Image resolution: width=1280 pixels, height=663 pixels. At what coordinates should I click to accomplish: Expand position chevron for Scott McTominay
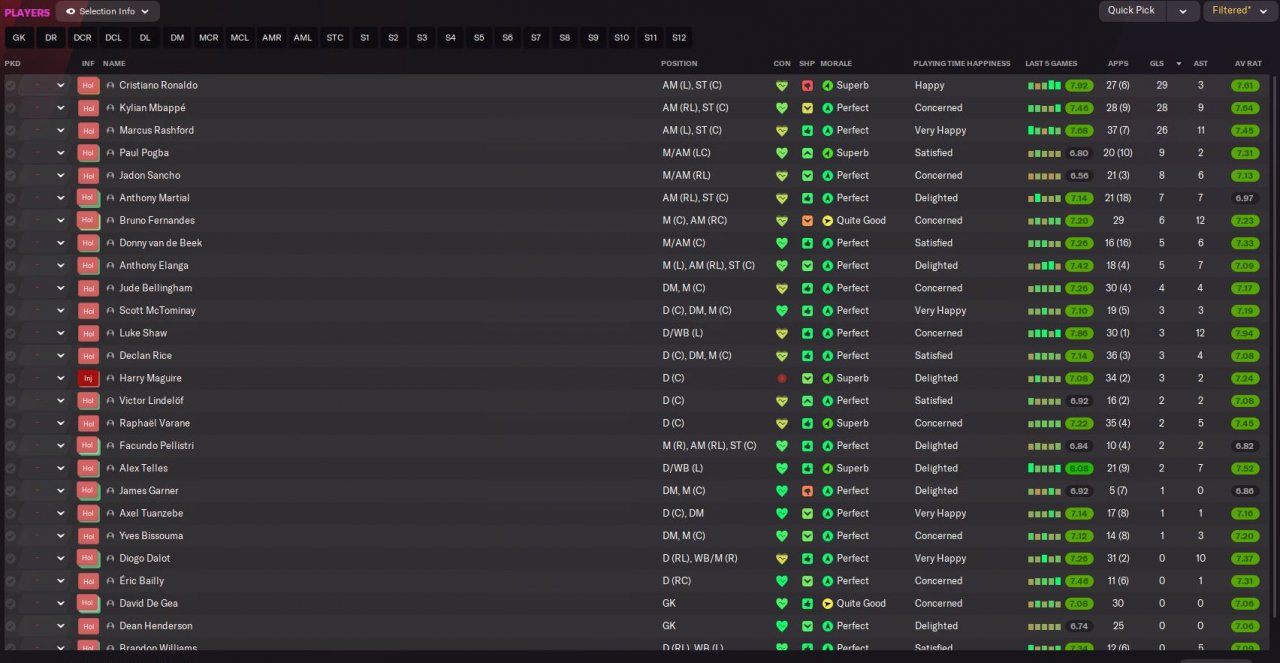pos(60,311)
